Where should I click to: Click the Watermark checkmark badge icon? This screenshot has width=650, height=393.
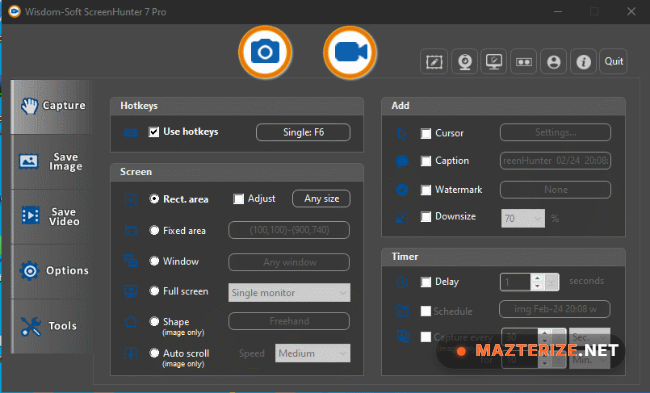tap(402, 189)
